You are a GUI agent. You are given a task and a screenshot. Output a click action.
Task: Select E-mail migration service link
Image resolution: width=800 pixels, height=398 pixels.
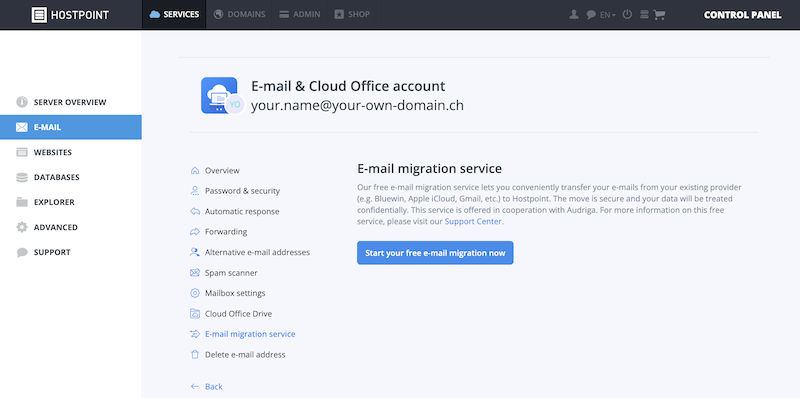tap(250, 334)
